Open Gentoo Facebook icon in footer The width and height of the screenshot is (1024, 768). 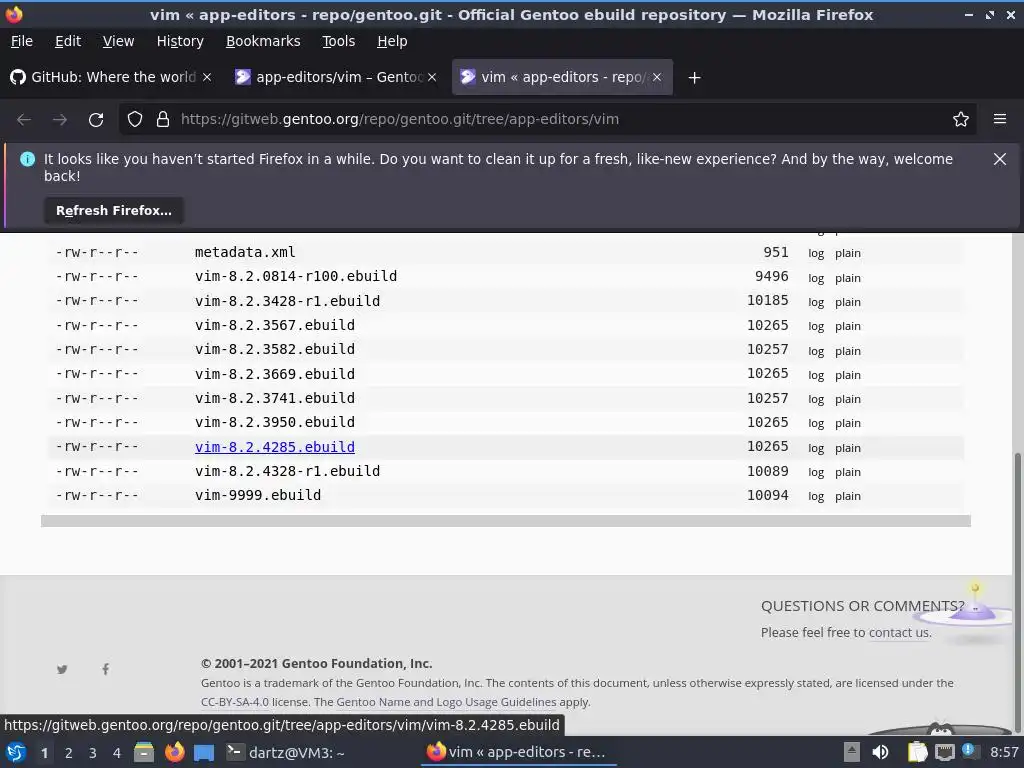tap(105, 669)
